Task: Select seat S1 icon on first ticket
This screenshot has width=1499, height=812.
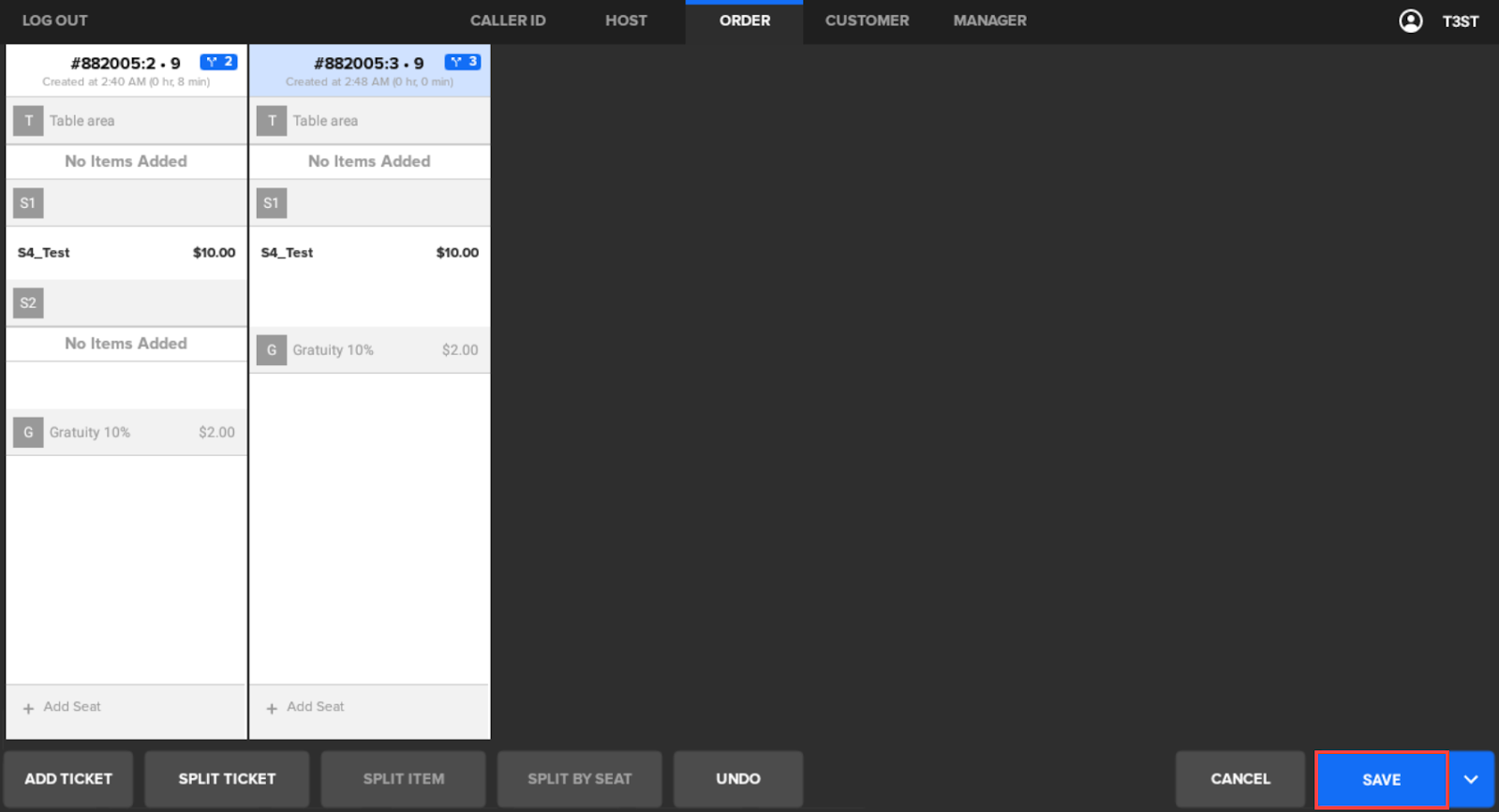Action: click(28, 203)
